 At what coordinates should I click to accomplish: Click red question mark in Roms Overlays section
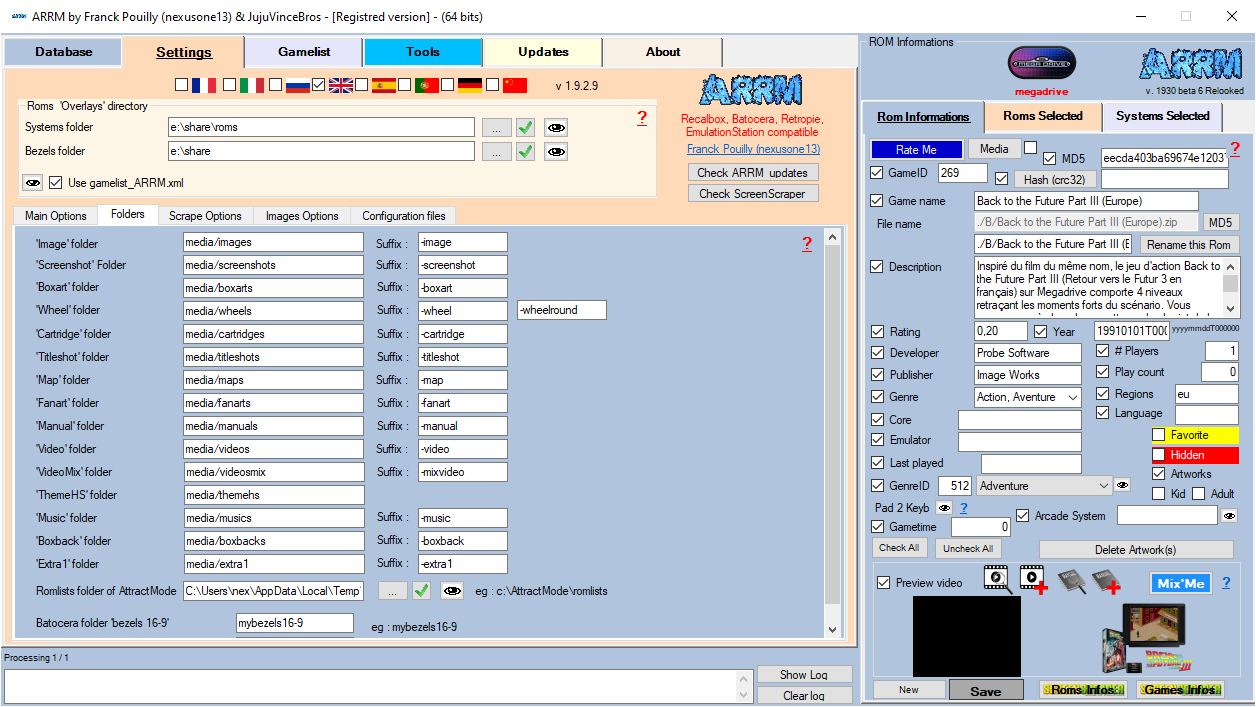642,118
